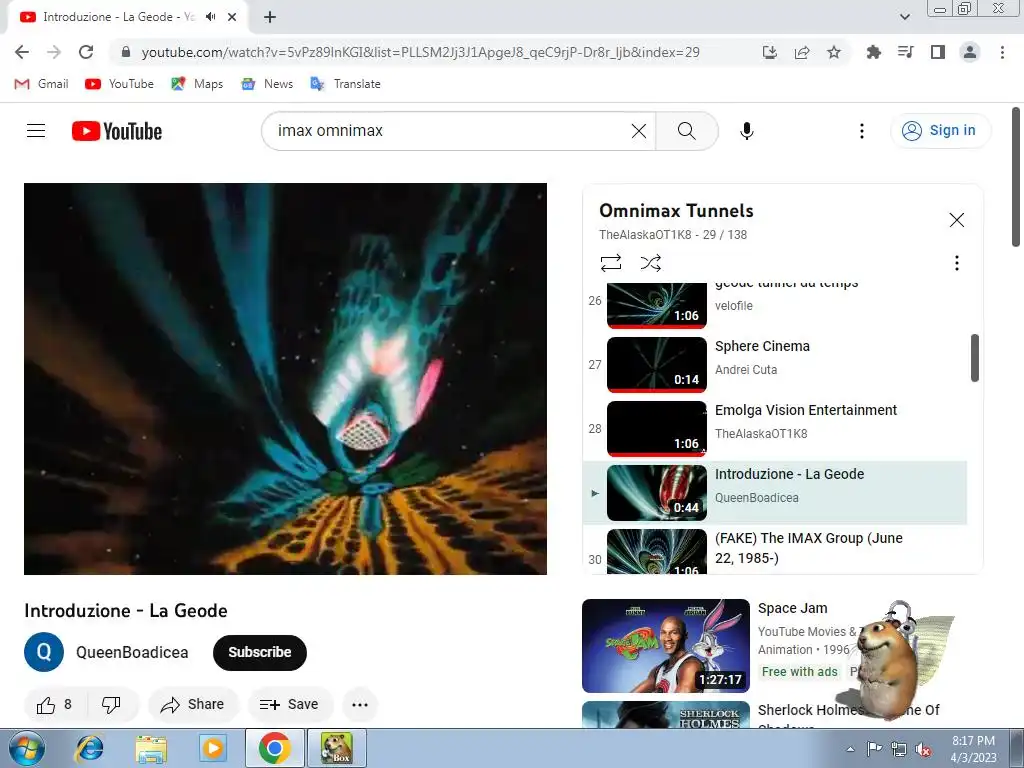This screenshot has width=1024, height=768.
Task: Open Translate bookmark
Action: [x=345, y=84]
